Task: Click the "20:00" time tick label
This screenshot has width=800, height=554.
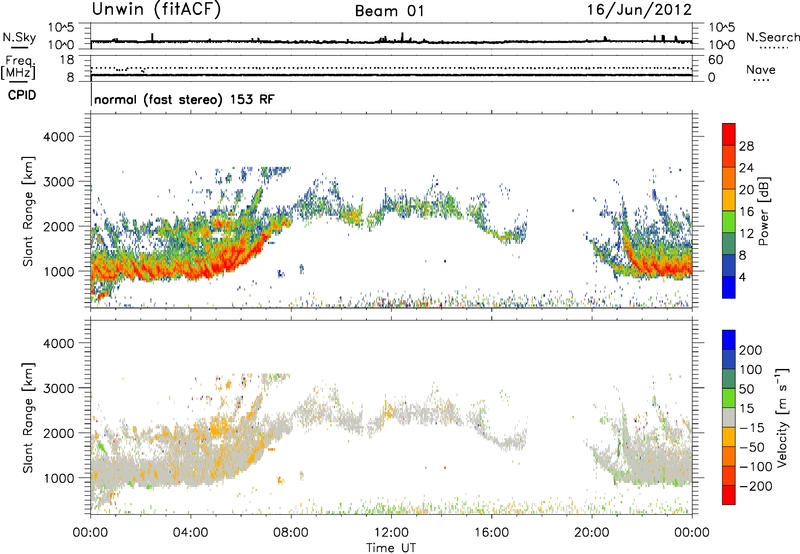Action: 592,533
